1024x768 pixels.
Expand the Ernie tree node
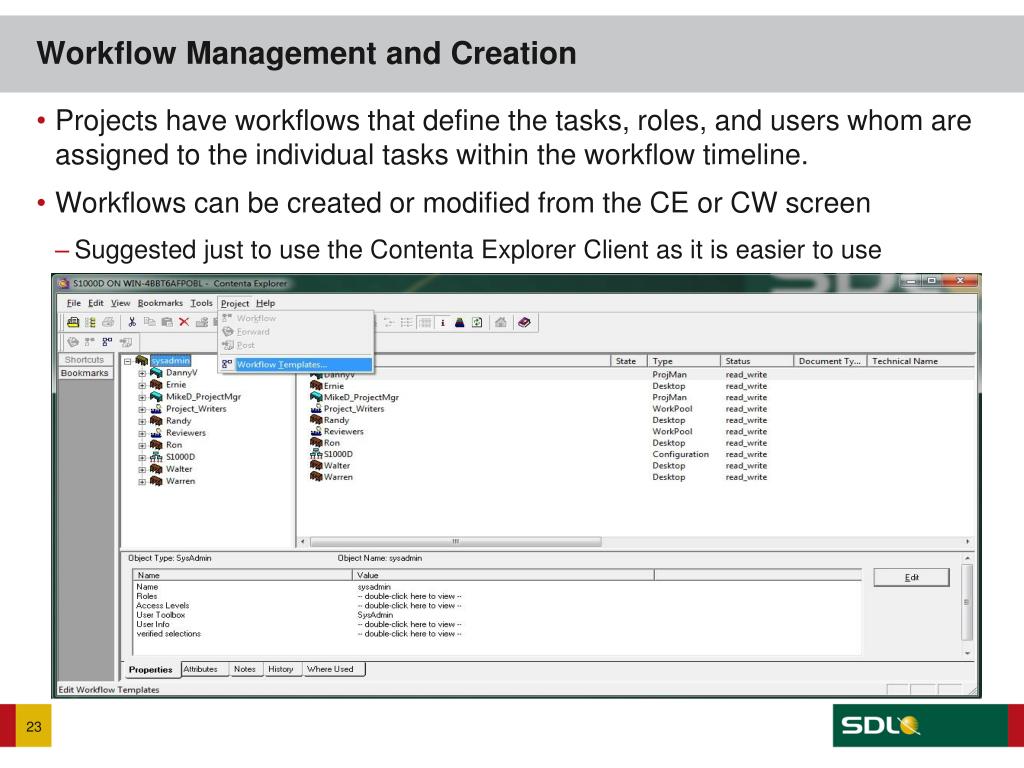tap(142, 385)
